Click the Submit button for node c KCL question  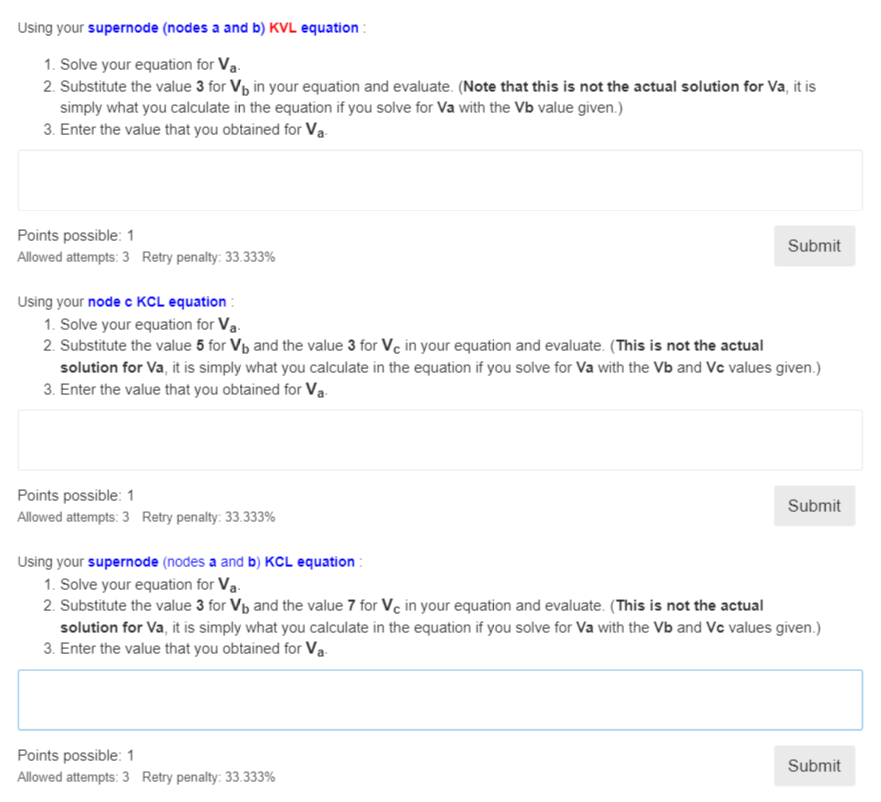coord(814,505)
